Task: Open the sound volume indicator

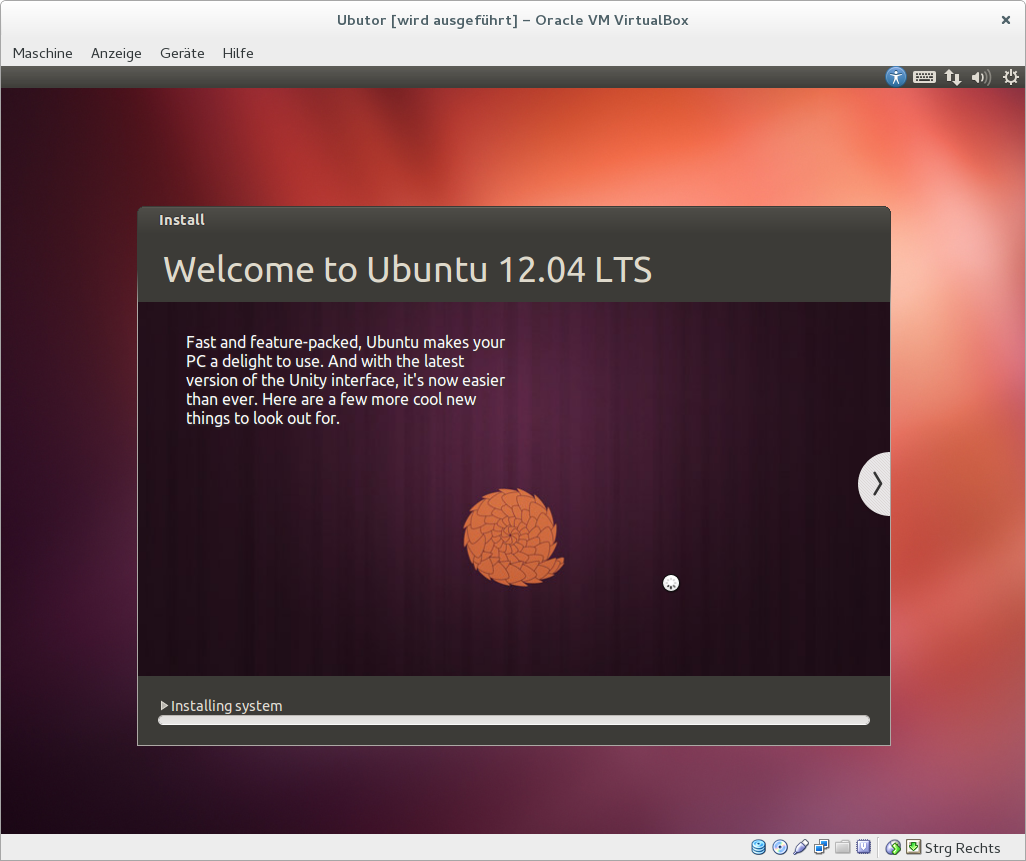Action: pos(981,77)
